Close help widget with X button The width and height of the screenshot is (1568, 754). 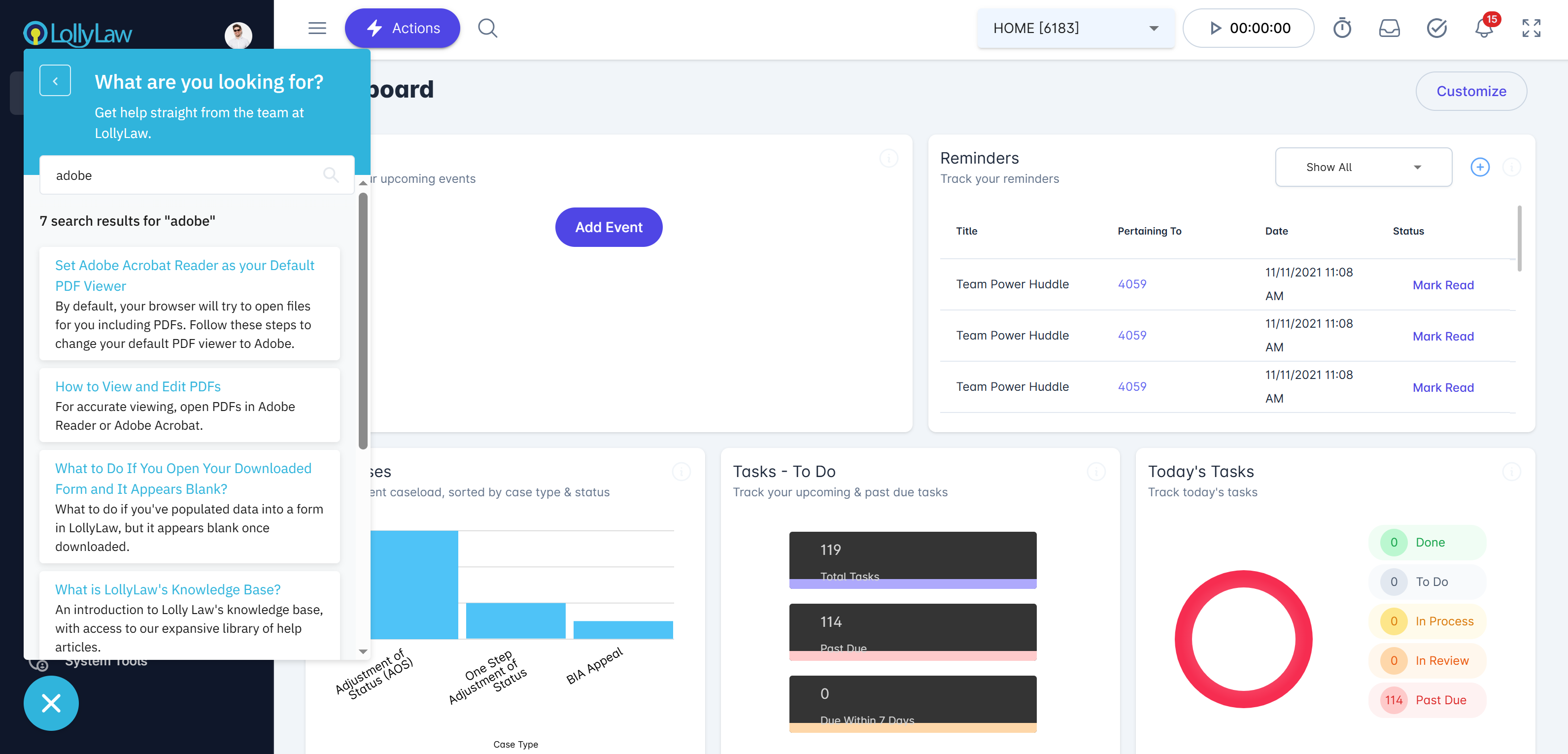click(x=51, y=703)
